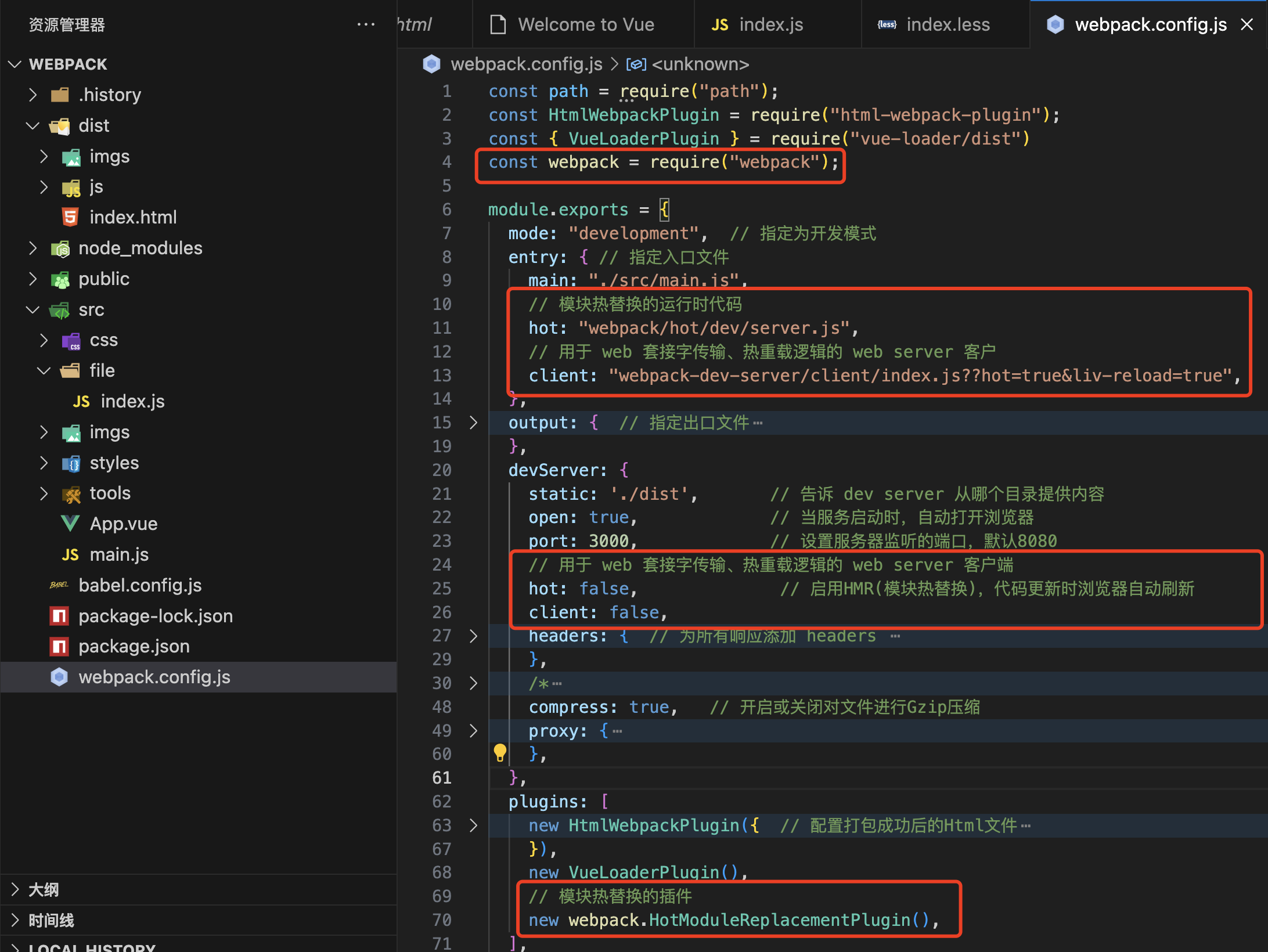Click the JS icon beside main.js

(x=70, y=554)
